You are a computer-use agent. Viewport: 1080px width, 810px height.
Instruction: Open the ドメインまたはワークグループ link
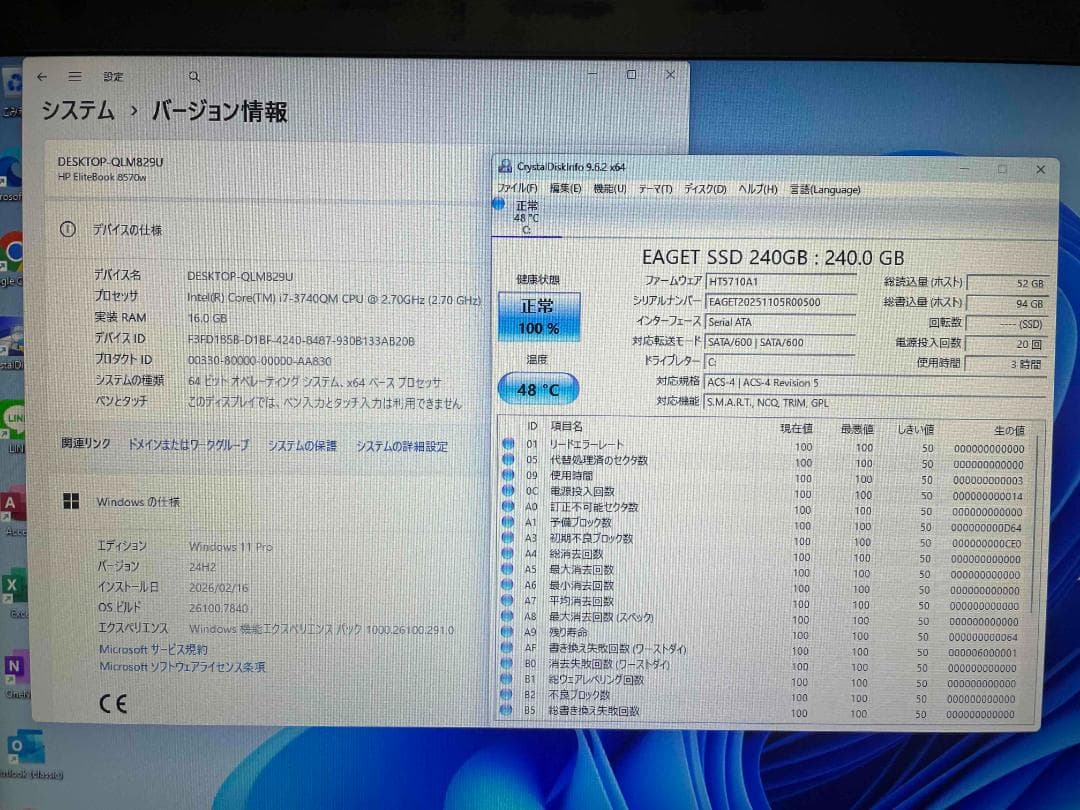pyautogui.click(x=189, y=445)
